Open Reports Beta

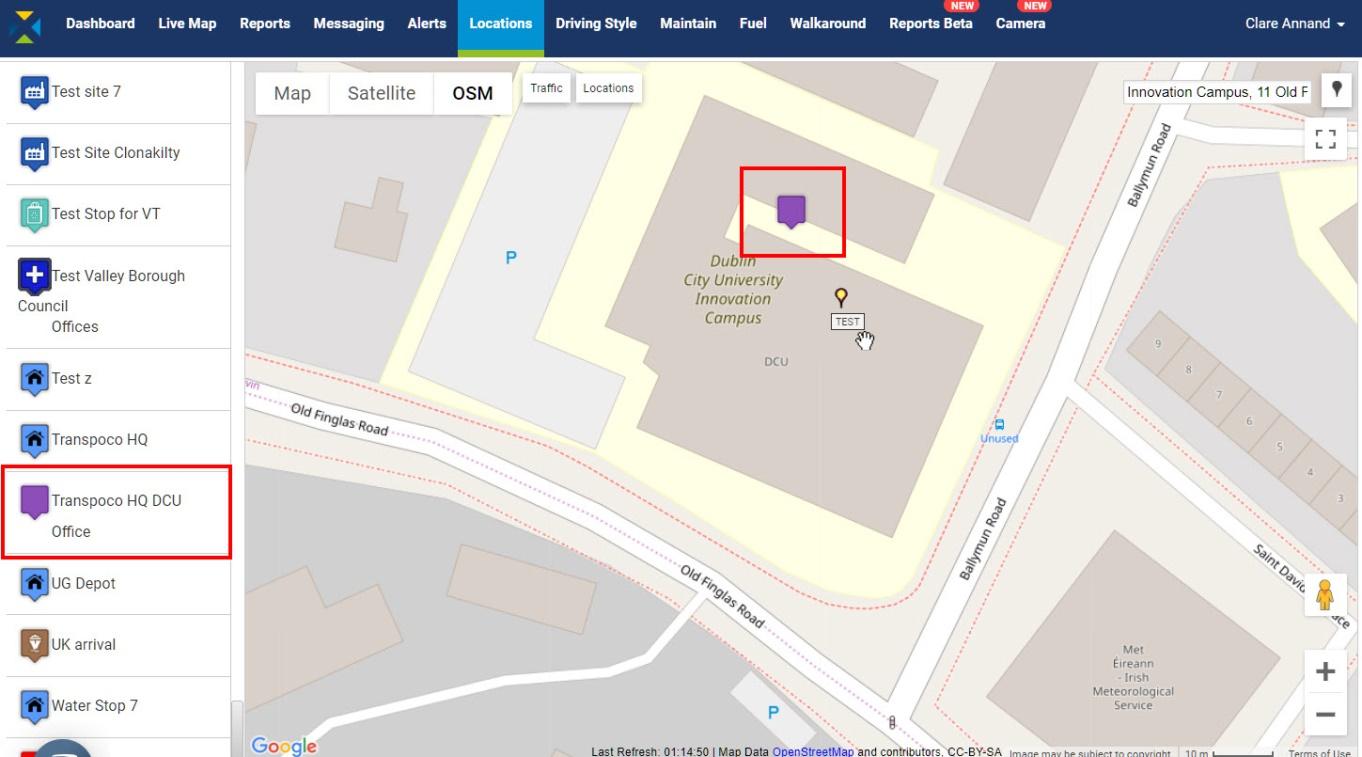point(931,23)
